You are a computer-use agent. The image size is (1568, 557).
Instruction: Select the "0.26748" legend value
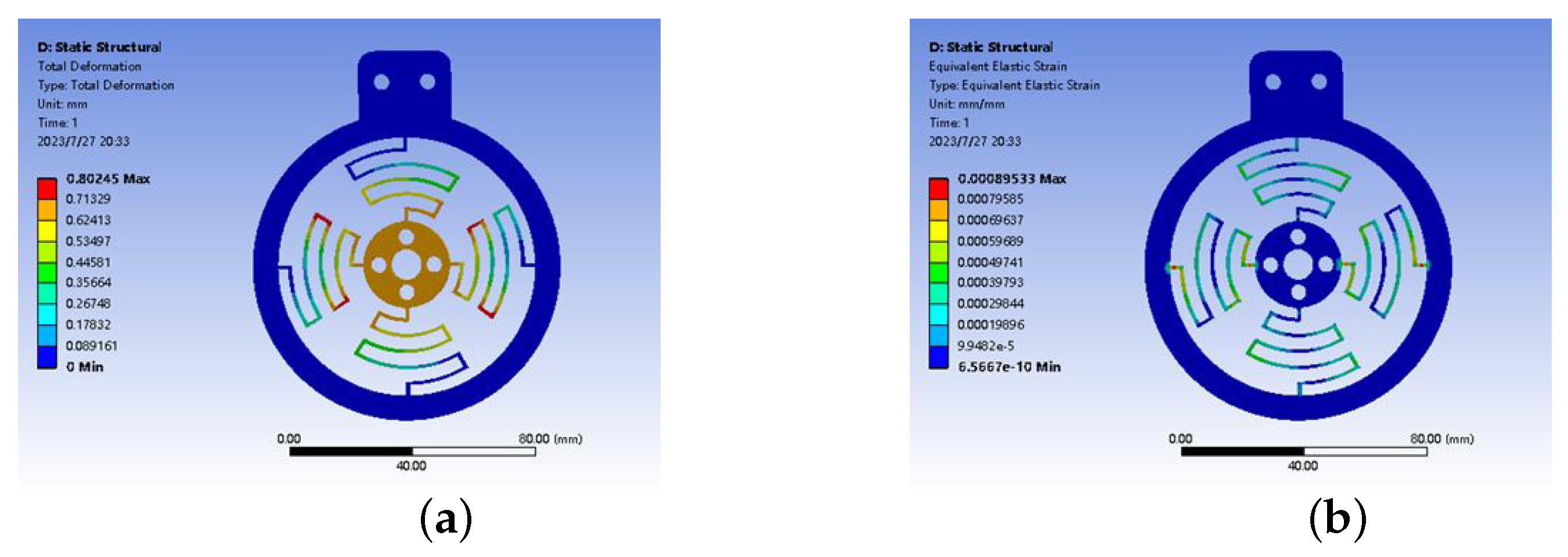[89, 304]
